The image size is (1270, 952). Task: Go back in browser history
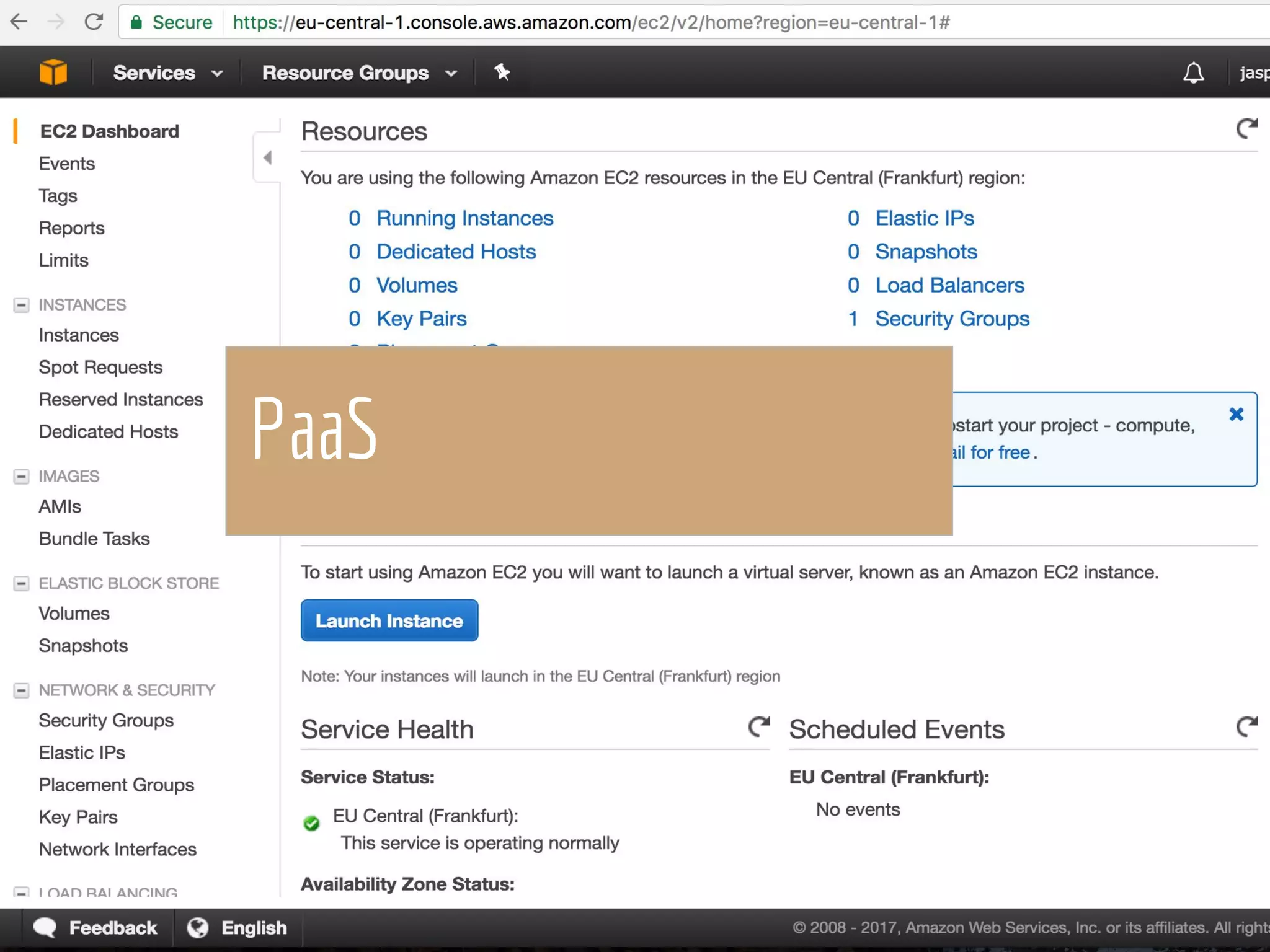point(19,22)
